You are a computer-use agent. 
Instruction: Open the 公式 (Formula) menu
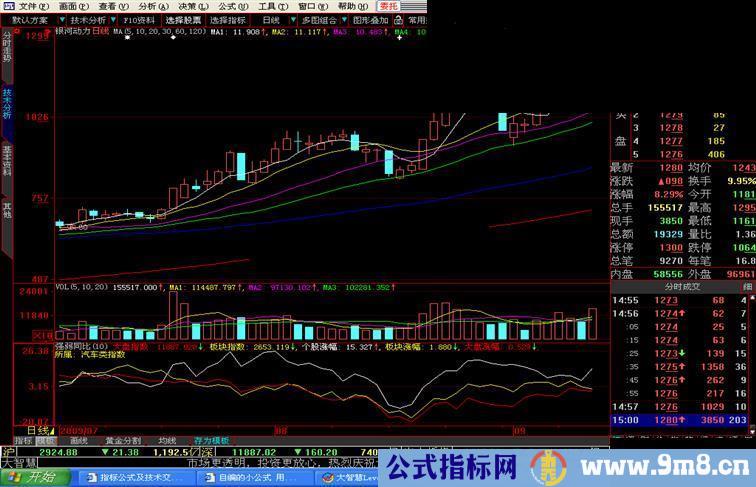[x=228, y=6]
